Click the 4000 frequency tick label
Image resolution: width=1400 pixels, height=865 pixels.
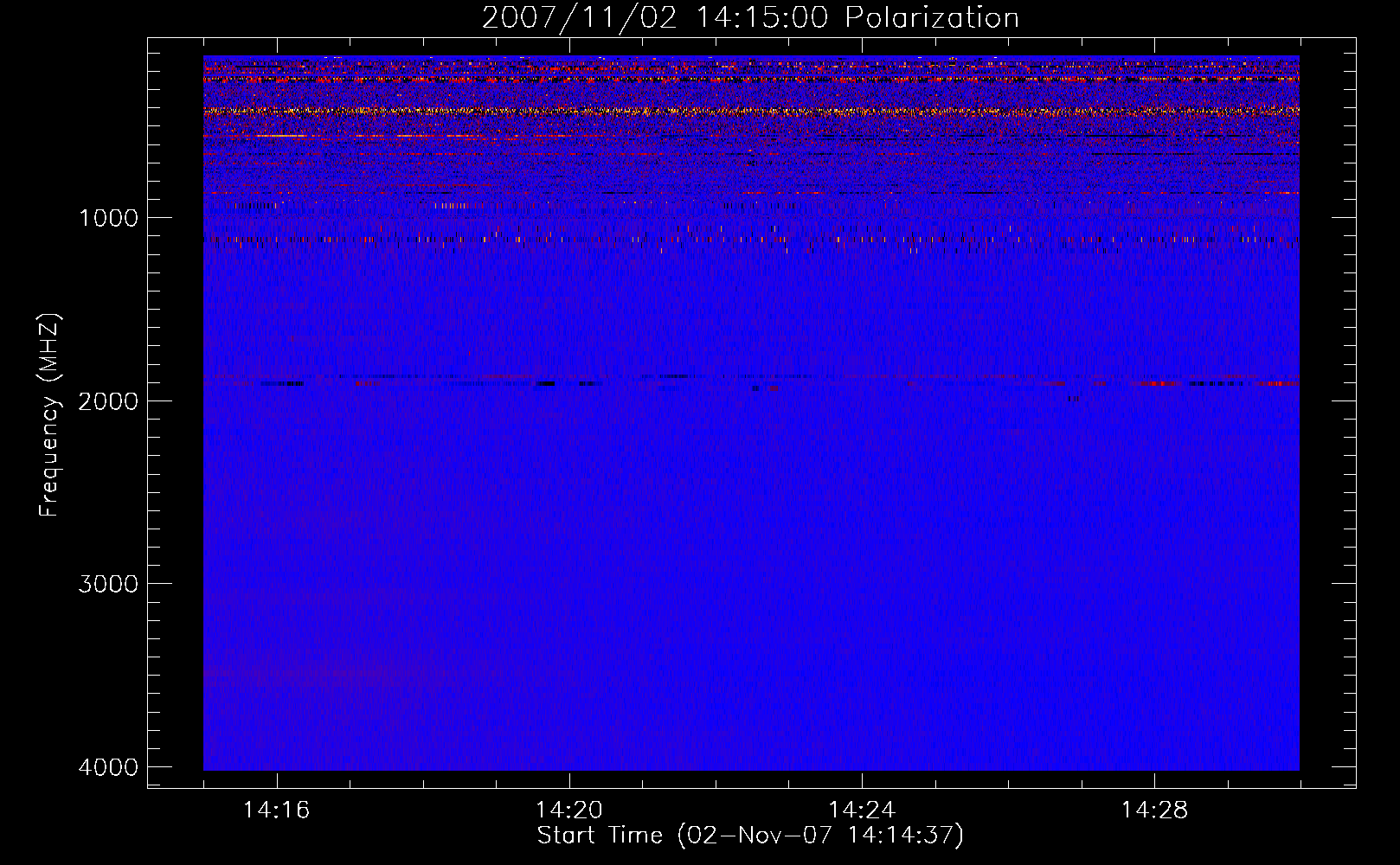(108, 767)
